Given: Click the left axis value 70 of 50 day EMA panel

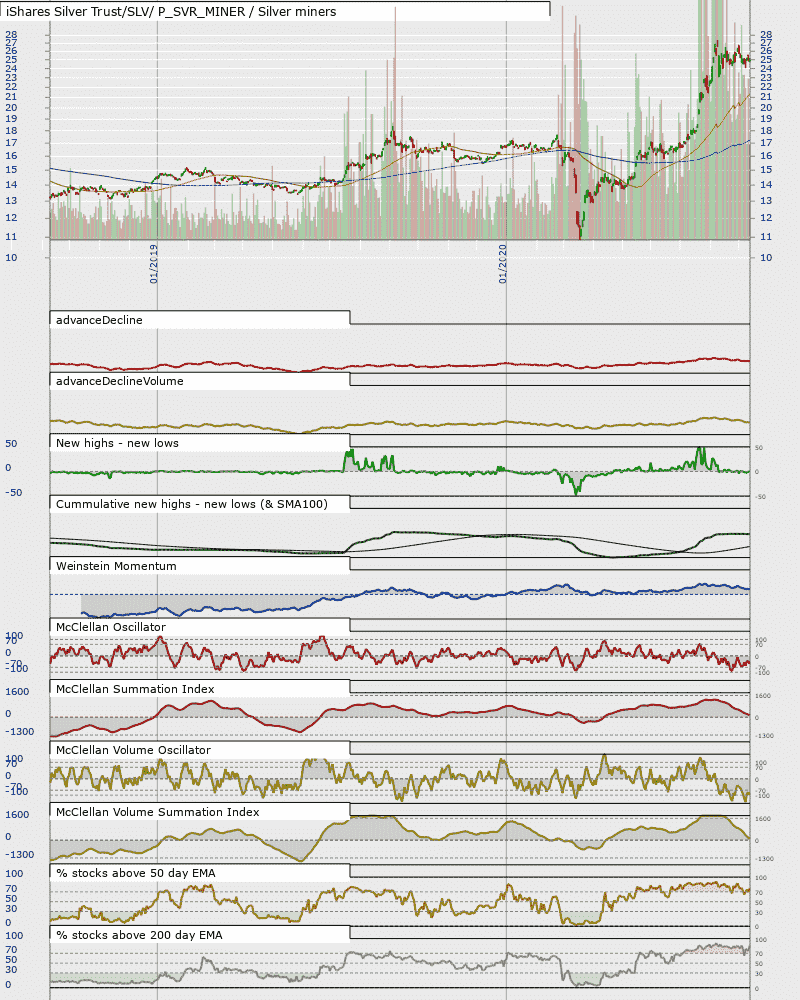Looking at the screenshot, I should pyautogui.click(x=11, y=889).
